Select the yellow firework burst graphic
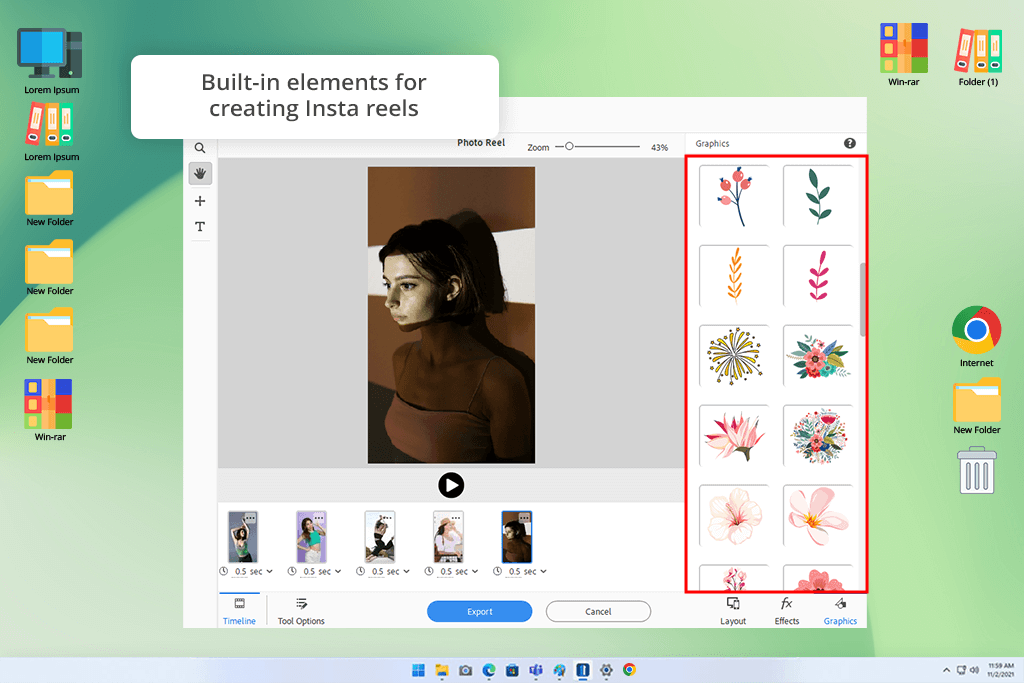1024x683 pixels. coord(733,355)
